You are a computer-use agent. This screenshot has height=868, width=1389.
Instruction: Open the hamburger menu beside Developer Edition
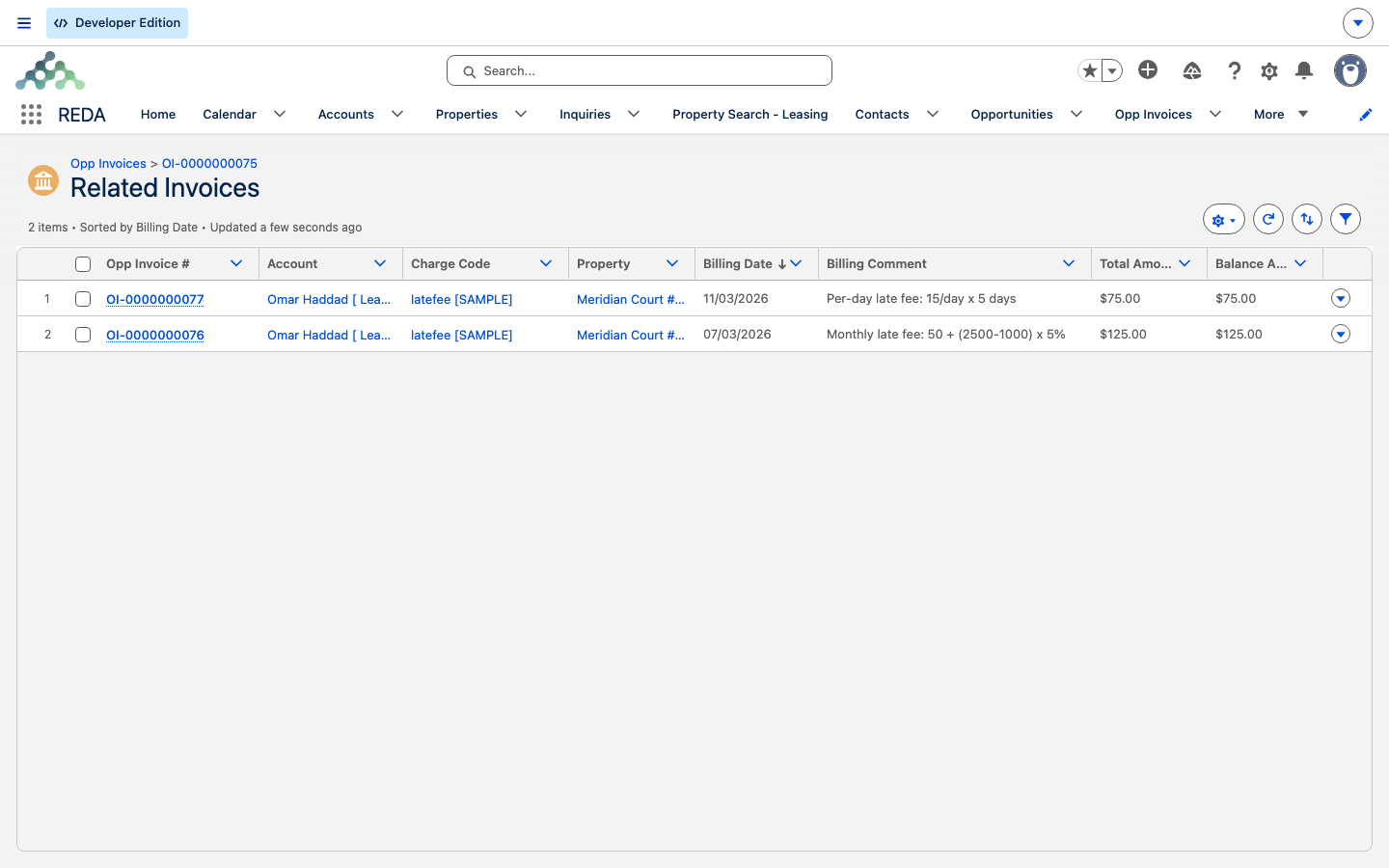[x=24, y=23]
